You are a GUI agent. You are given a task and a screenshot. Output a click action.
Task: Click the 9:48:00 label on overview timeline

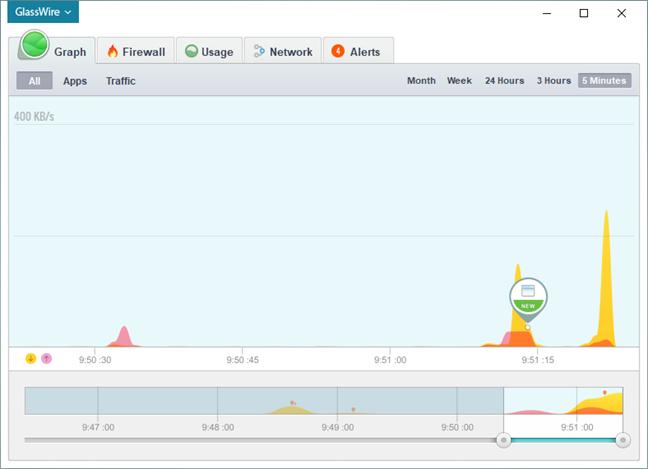tap(218, 427)
